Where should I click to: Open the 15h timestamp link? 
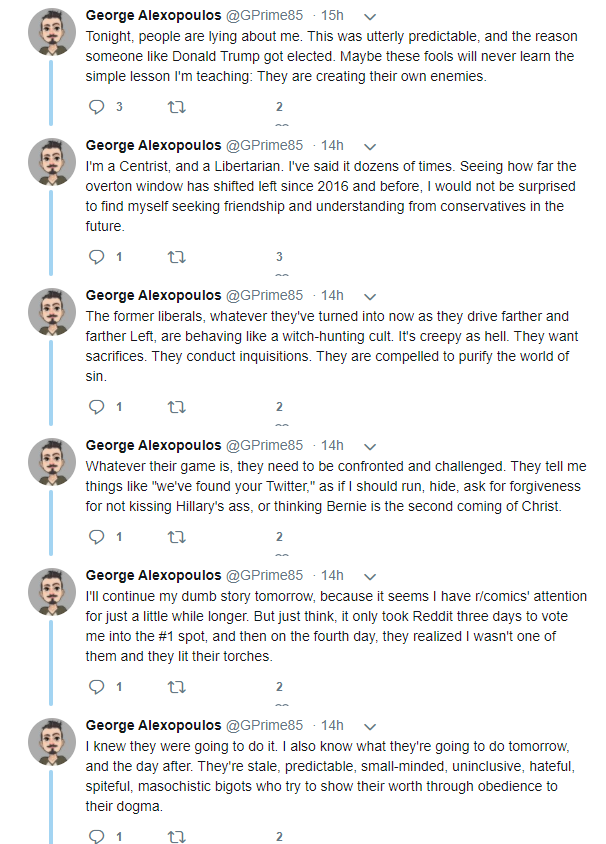pos(332,16)
